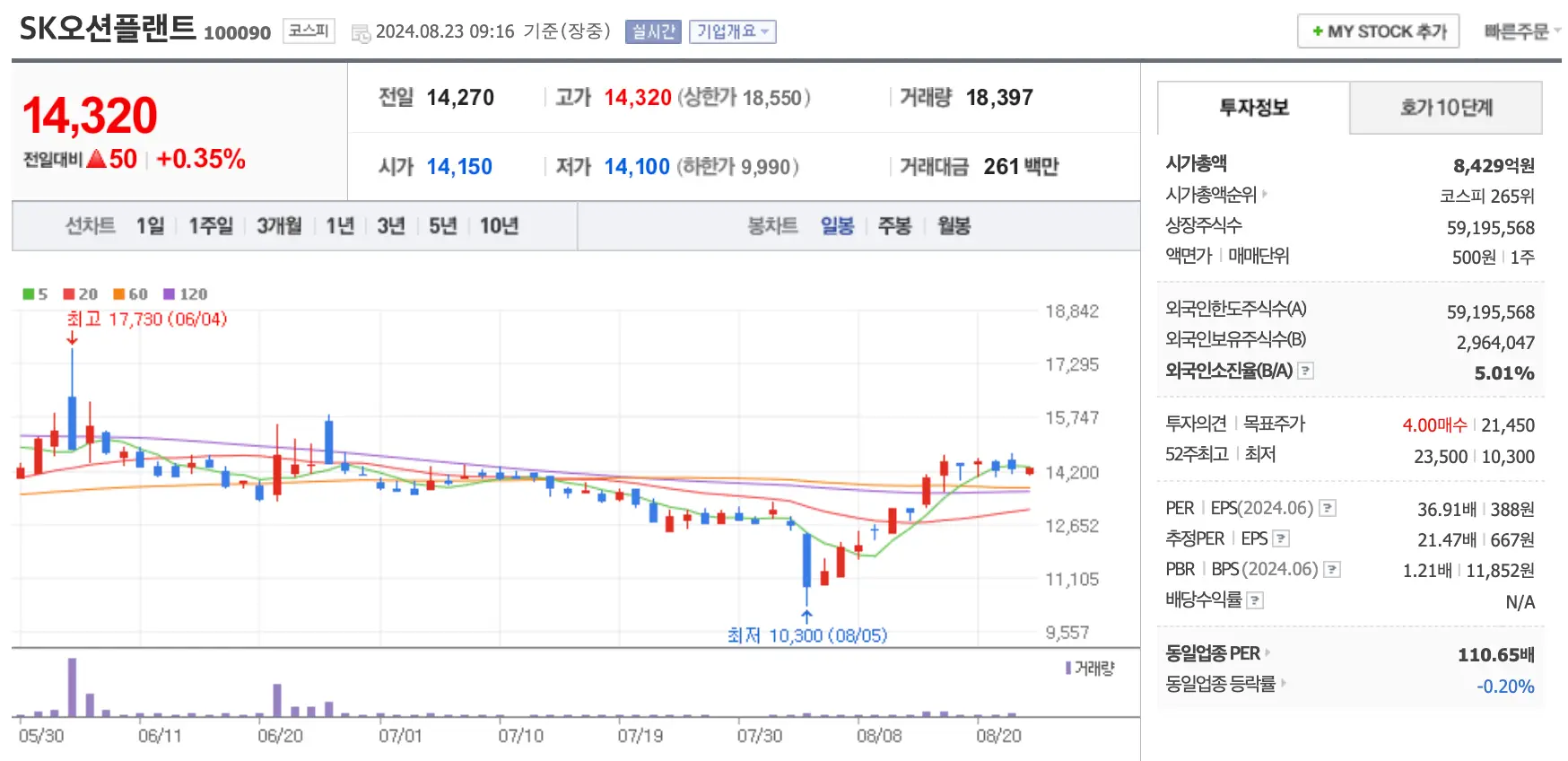The height and width of the screenshot is (761, 1568).
Task: Click the 거래량 value 18,397
Action: pyautogui.click(x=999, y=97)
